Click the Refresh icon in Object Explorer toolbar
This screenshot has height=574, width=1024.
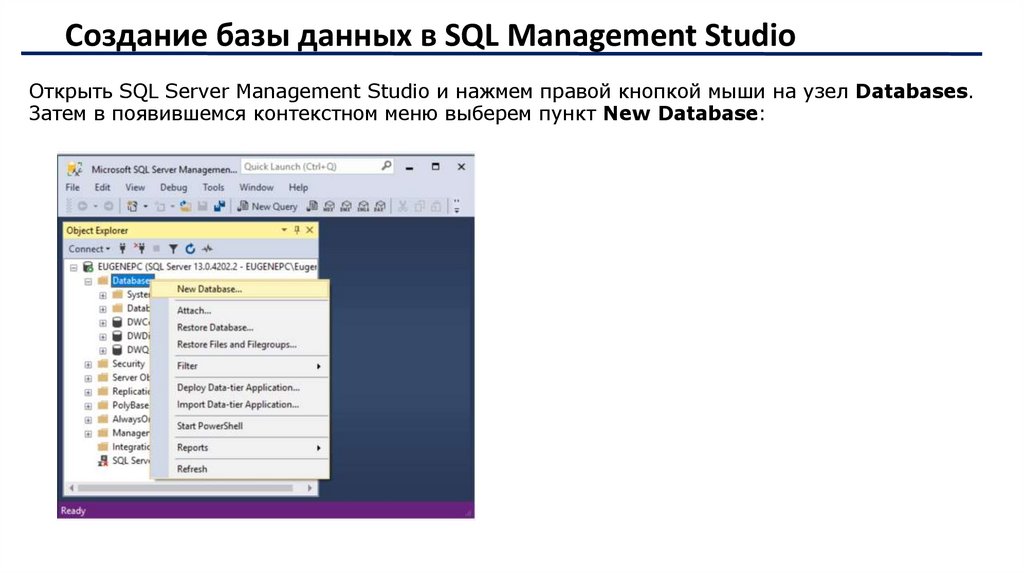click(190, 248)
